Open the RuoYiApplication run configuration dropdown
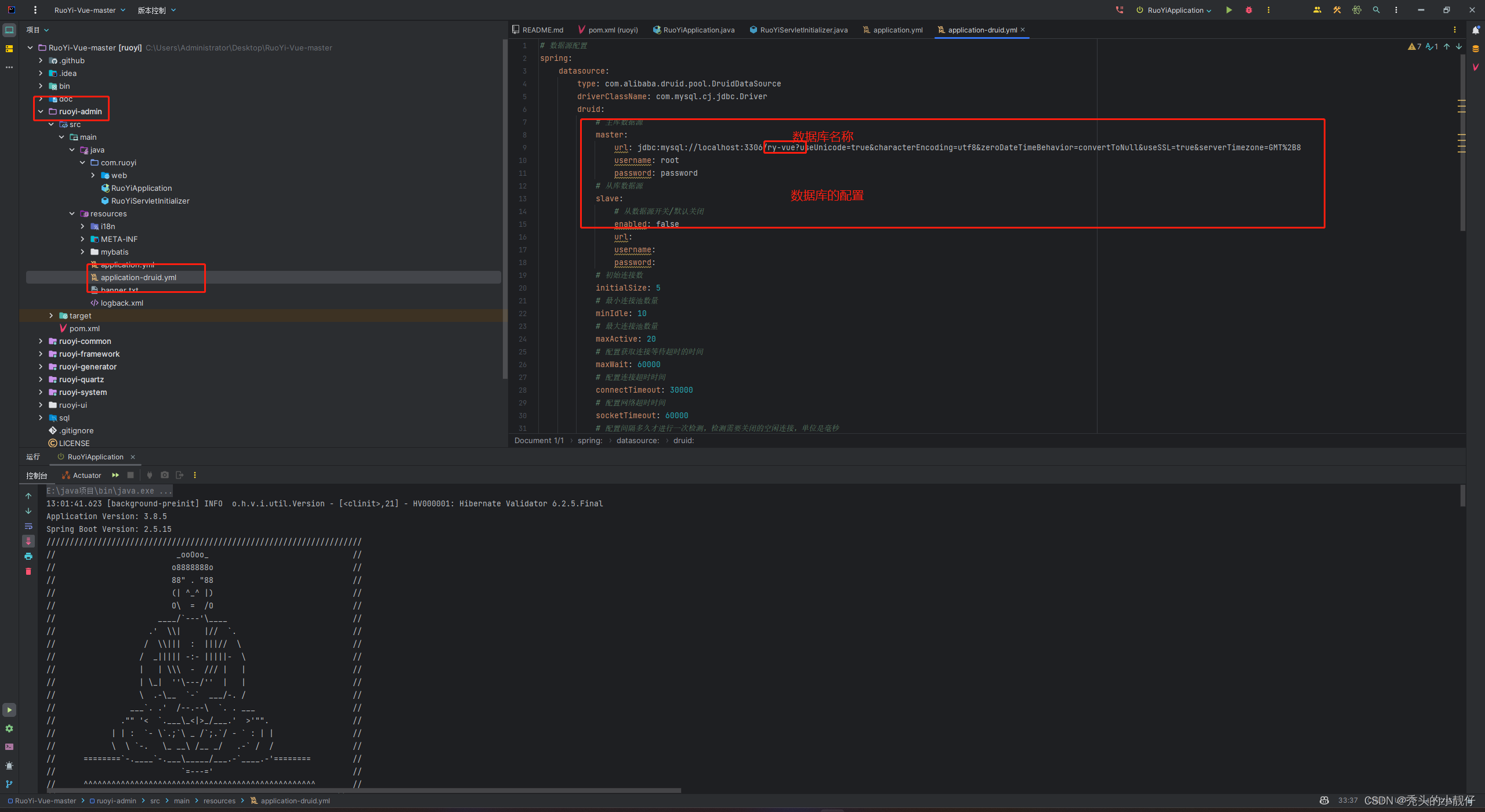This screenshot has height=812, width=1485. click(1175, 10)
